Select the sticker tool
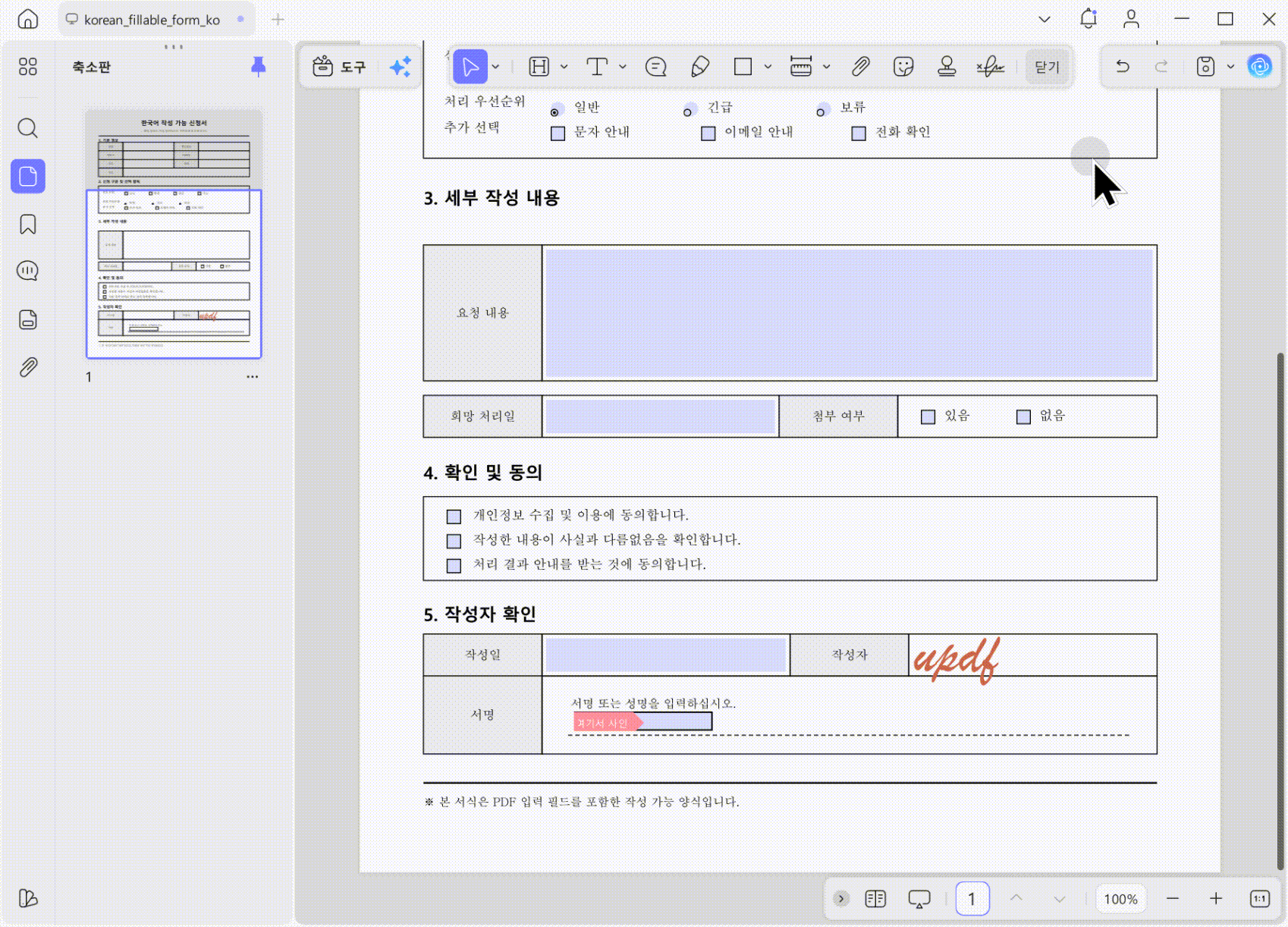This screenshot has height=927, width=1288. tap(903, 67)
